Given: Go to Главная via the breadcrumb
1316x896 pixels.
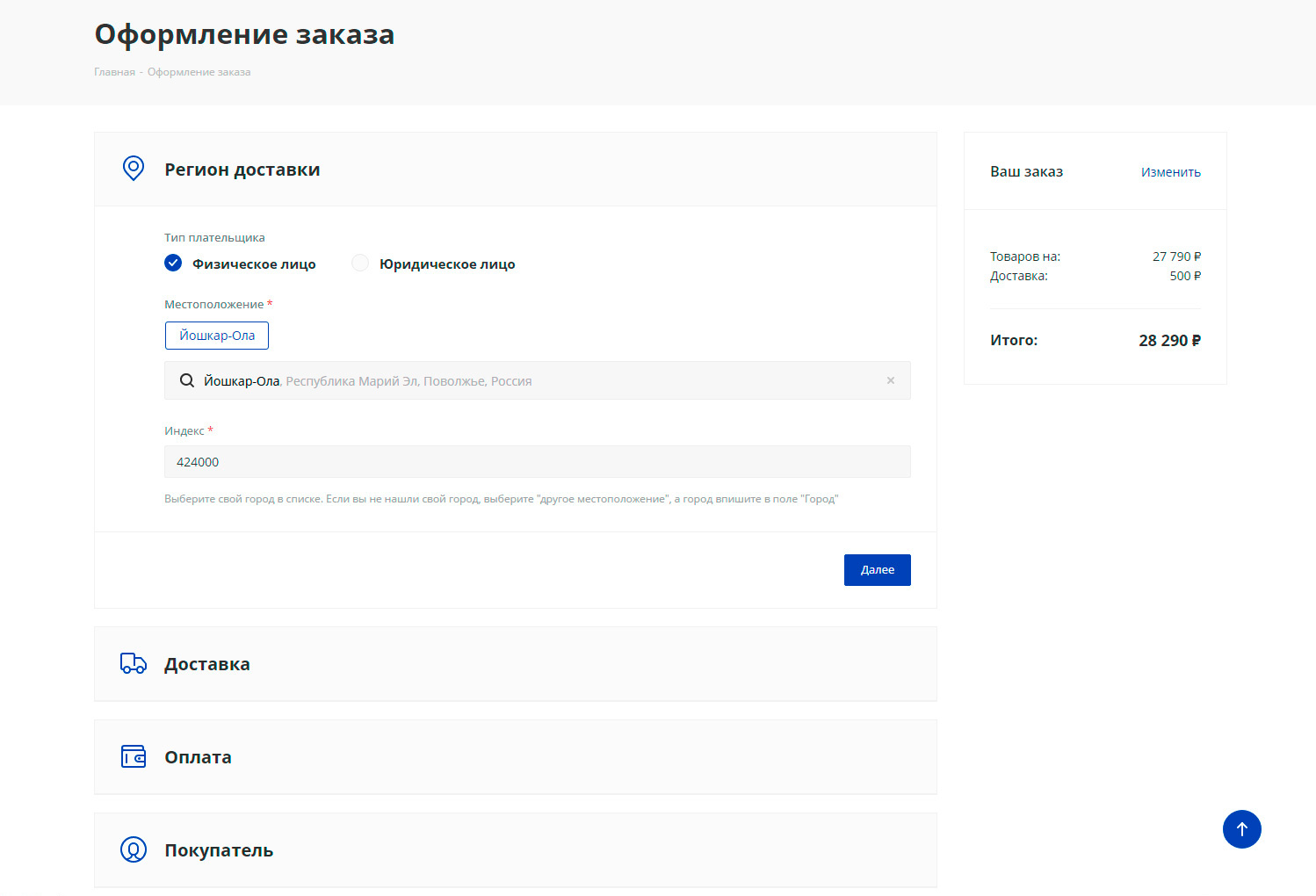Looking at the screenshot, I should pyautogui.click(x=114, y=72).
